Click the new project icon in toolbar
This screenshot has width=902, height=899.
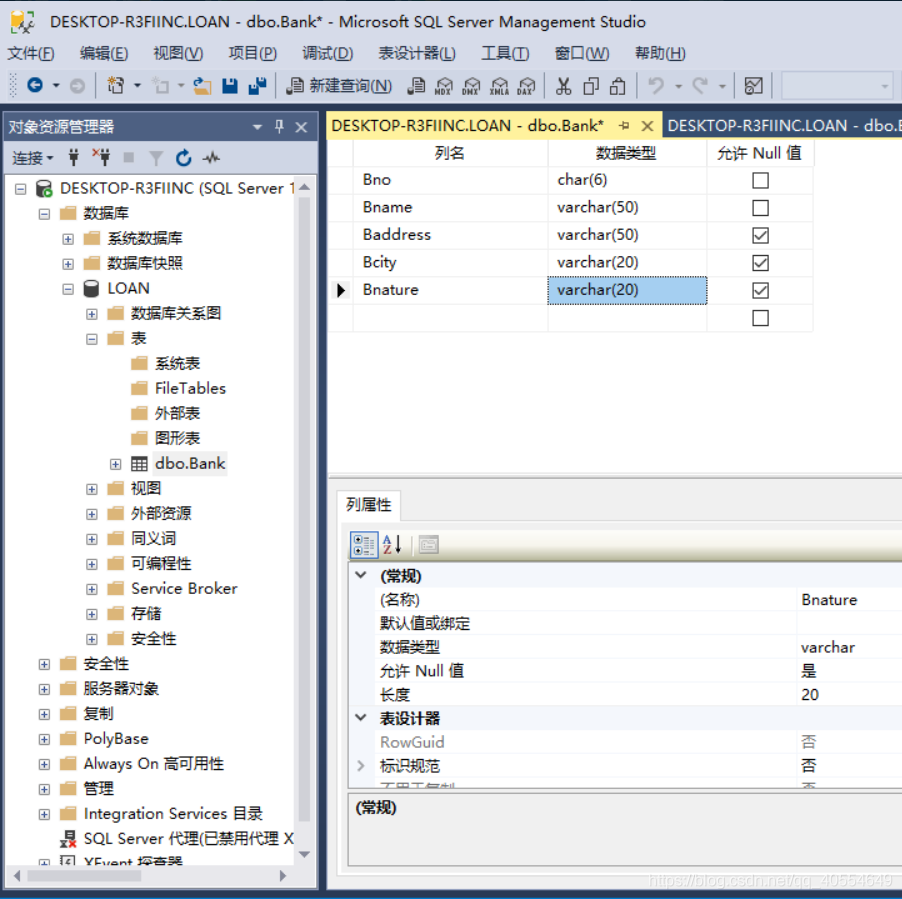pos(116,86)
